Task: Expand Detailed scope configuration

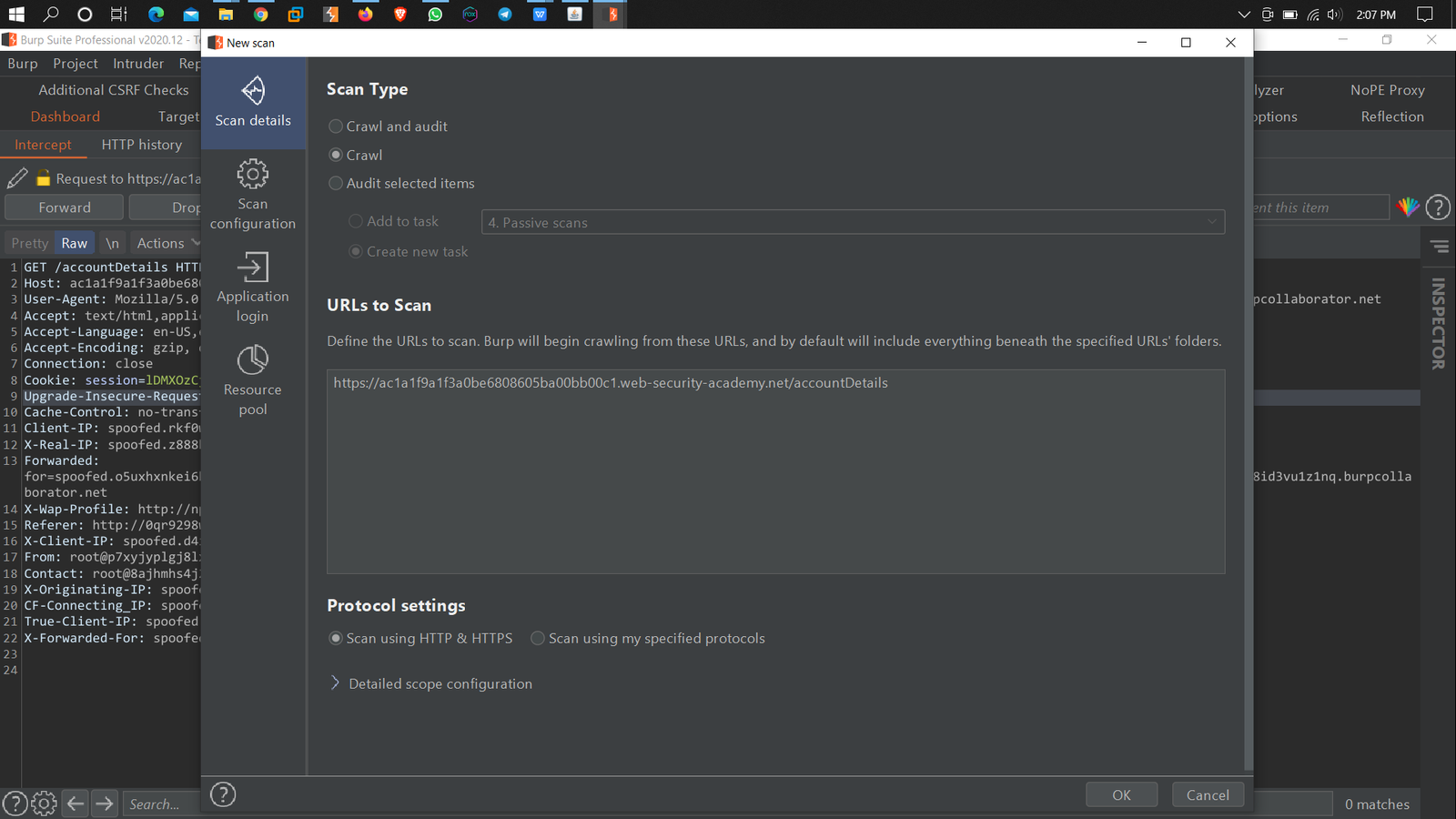Action: click(x=431, y=683)
